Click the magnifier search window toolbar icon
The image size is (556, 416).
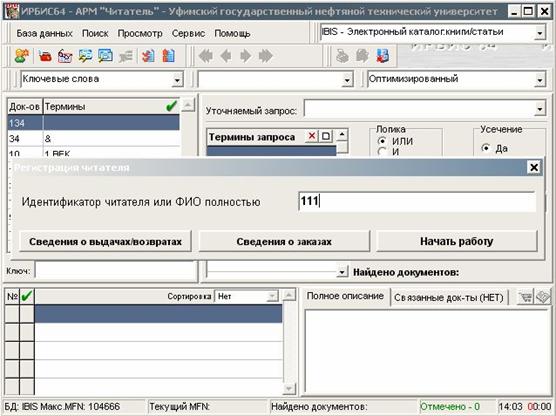pyautogui.click(x=105, y=56)
